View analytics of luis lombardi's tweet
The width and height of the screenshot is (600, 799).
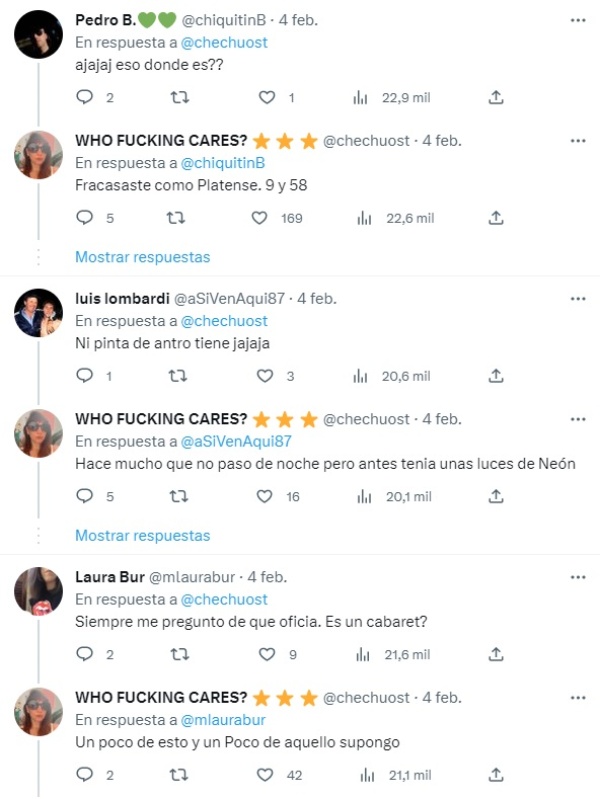(363, 376)
